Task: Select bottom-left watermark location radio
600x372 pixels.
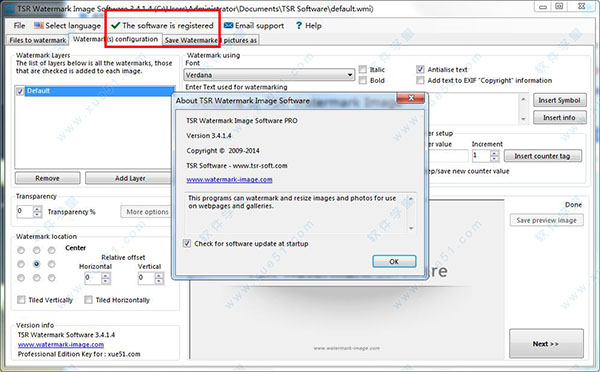Action: [21, 278]
